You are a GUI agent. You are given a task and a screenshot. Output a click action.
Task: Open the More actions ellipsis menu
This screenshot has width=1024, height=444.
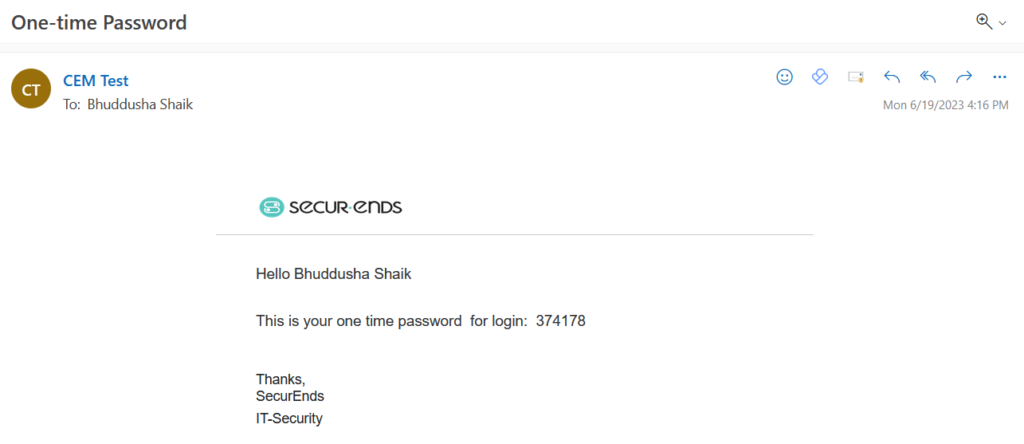point(999,77)
